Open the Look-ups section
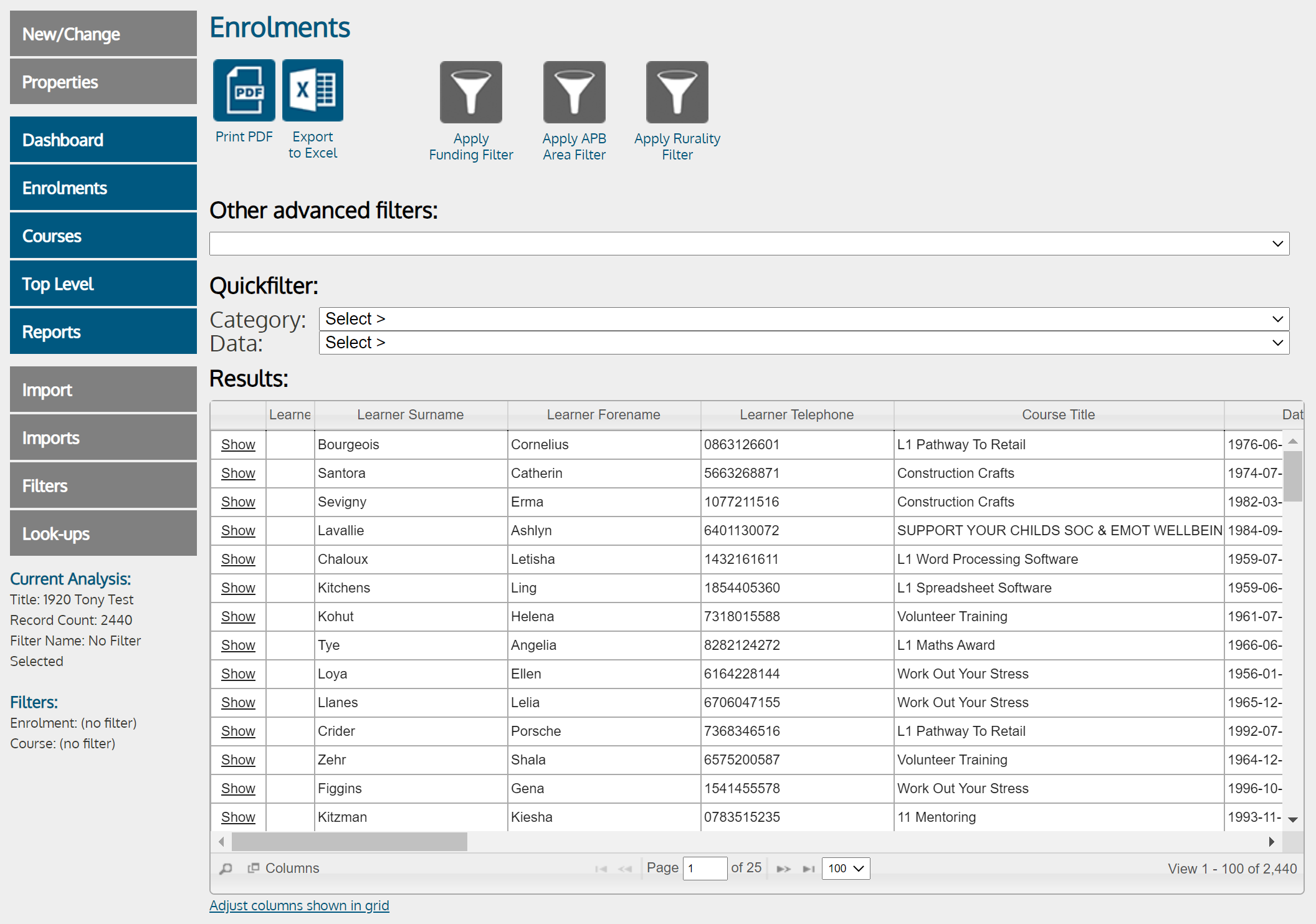 click(103, 533)
